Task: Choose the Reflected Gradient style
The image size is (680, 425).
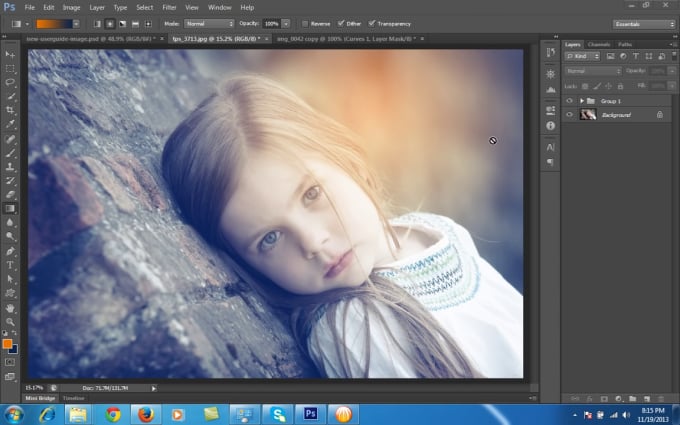Action: (135, 24)
